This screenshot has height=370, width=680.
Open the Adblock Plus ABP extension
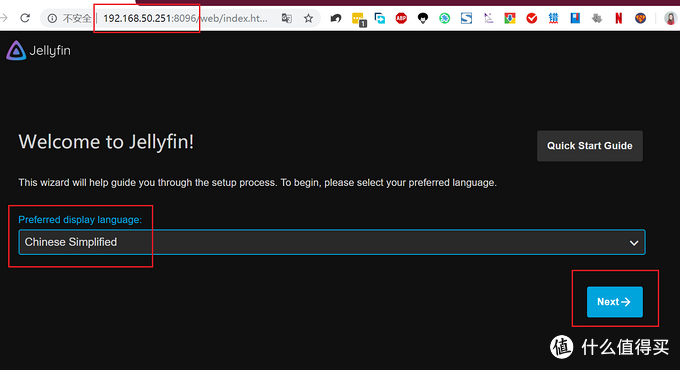point(401,18)
